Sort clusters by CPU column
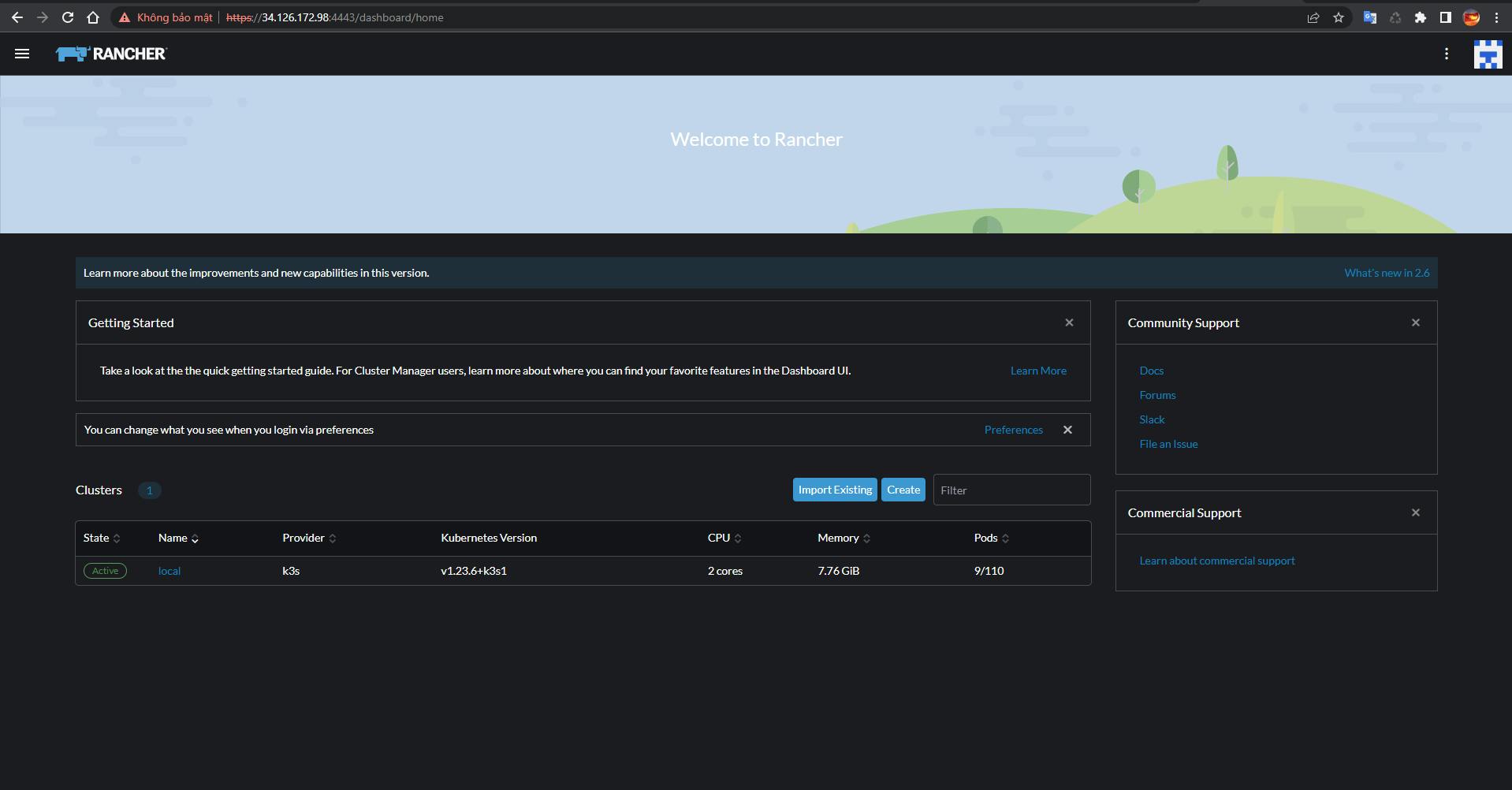This screenshot has height=790, width=1512. [x=724, y=538]
